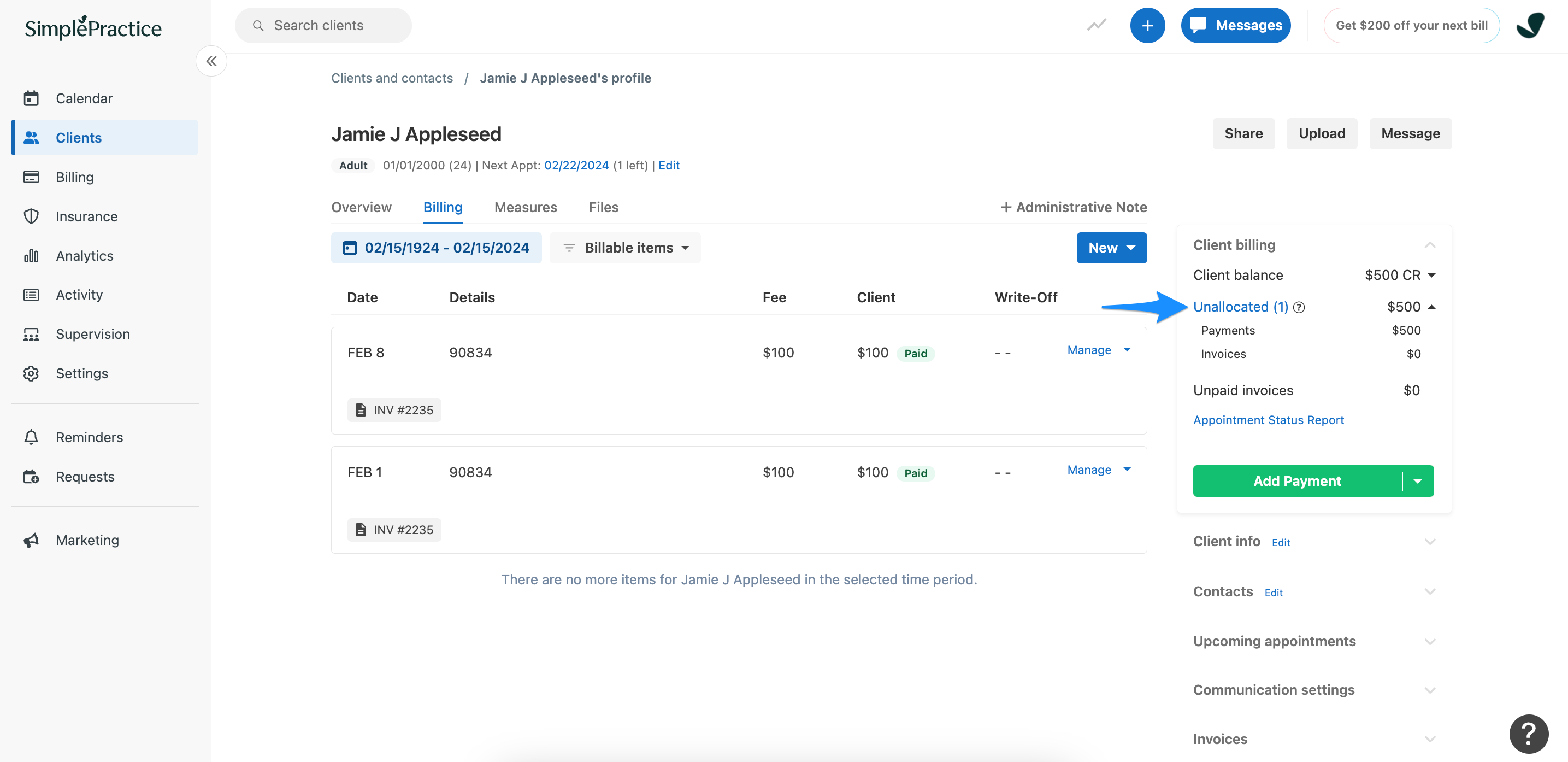Image resolution: width=1568 pixels, height=762 pixels.
Task: Collapse the Client billing section
Action: 1430,244
